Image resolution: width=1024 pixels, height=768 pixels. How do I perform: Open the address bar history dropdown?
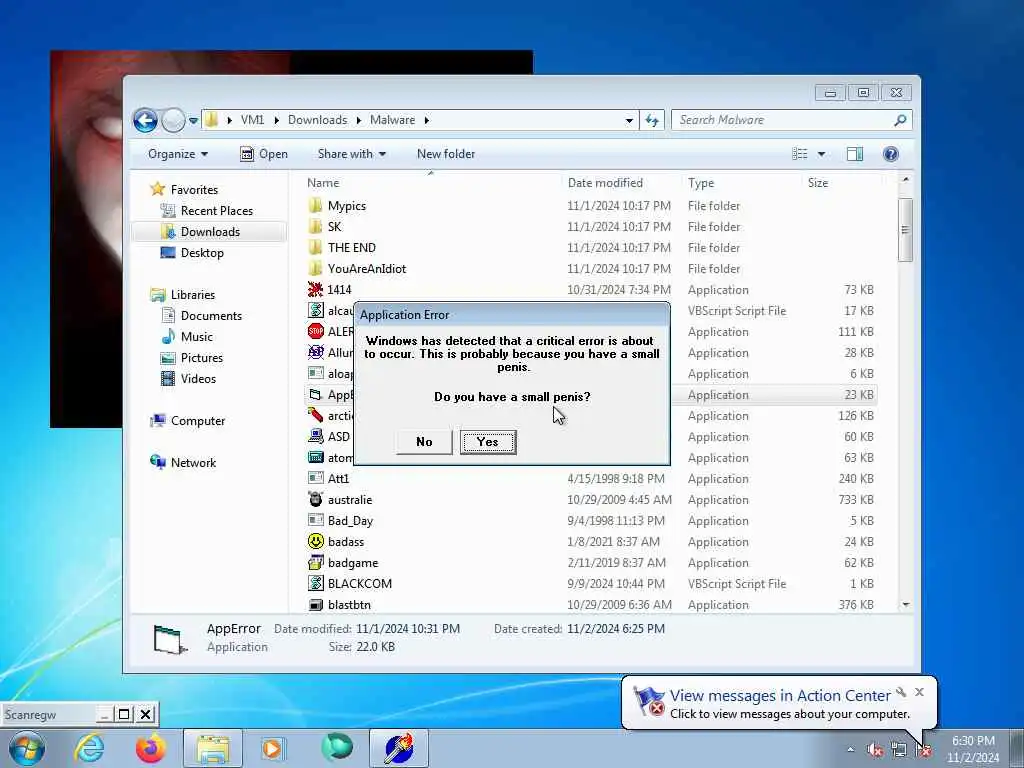point(629,121)
